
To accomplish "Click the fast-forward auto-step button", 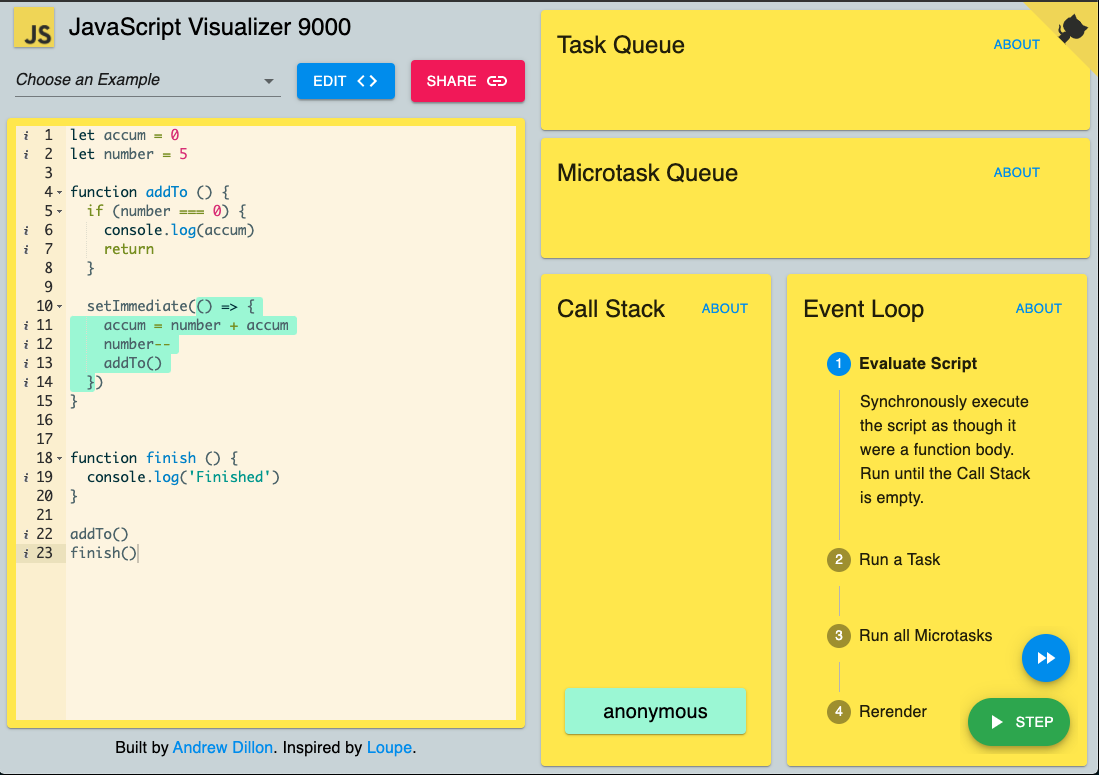I will 1045,658.
